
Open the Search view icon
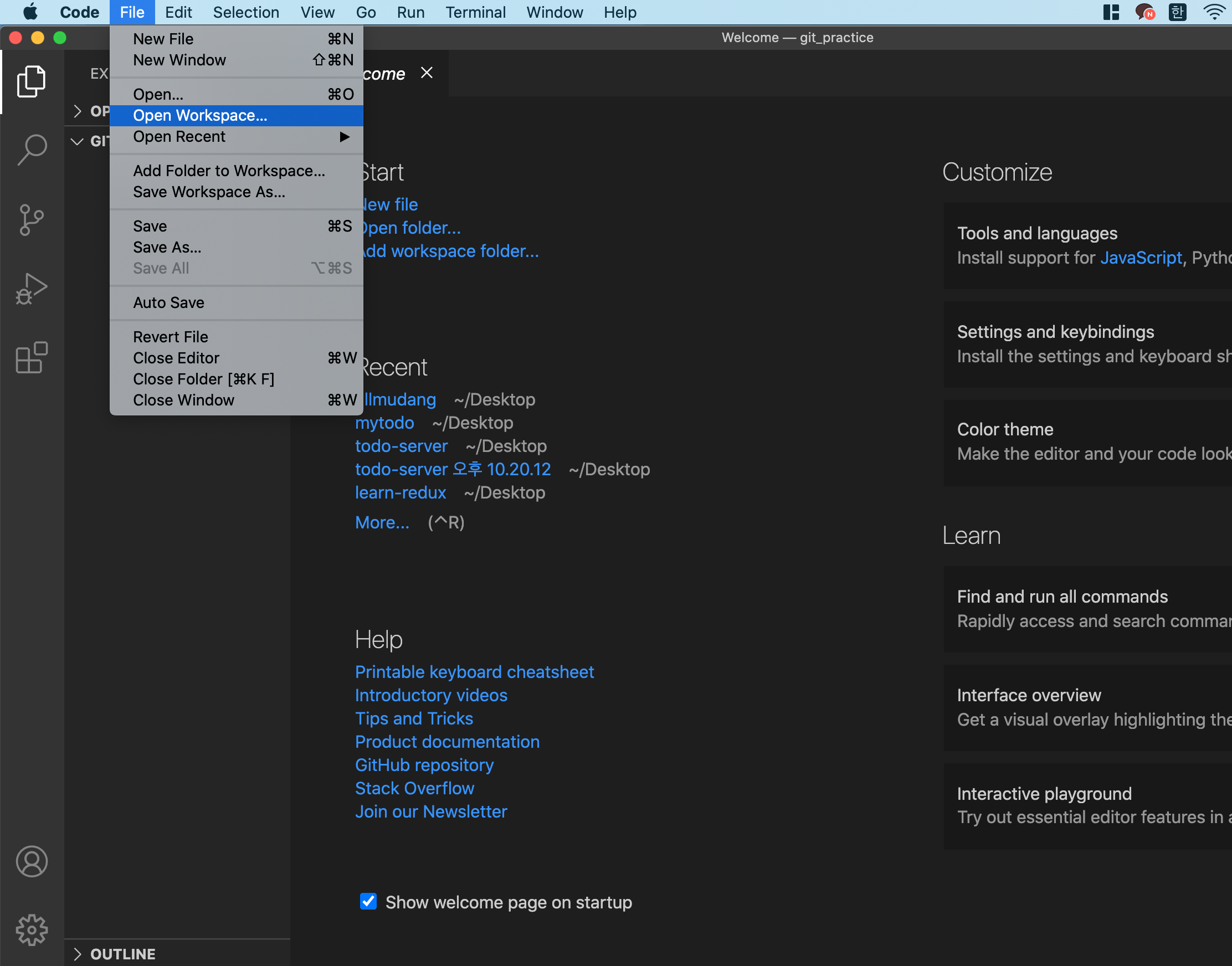pos(32,150)
